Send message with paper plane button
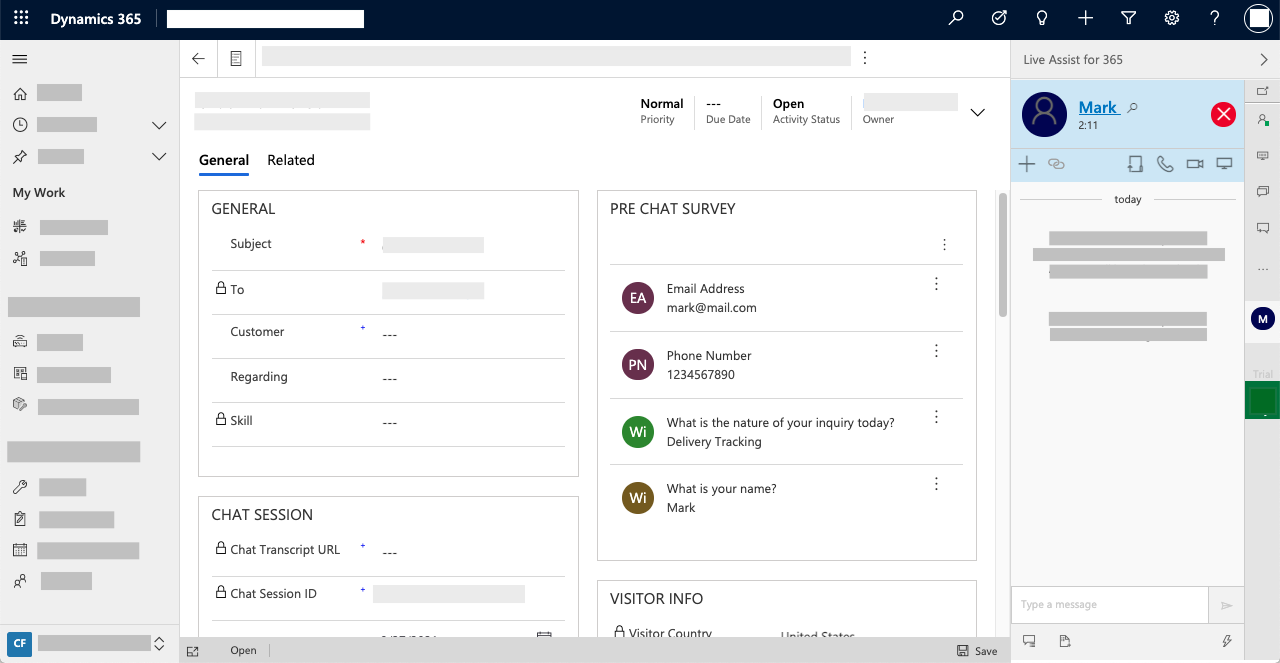This screenshot has height=663, width=1280. tap(1226, 605)
